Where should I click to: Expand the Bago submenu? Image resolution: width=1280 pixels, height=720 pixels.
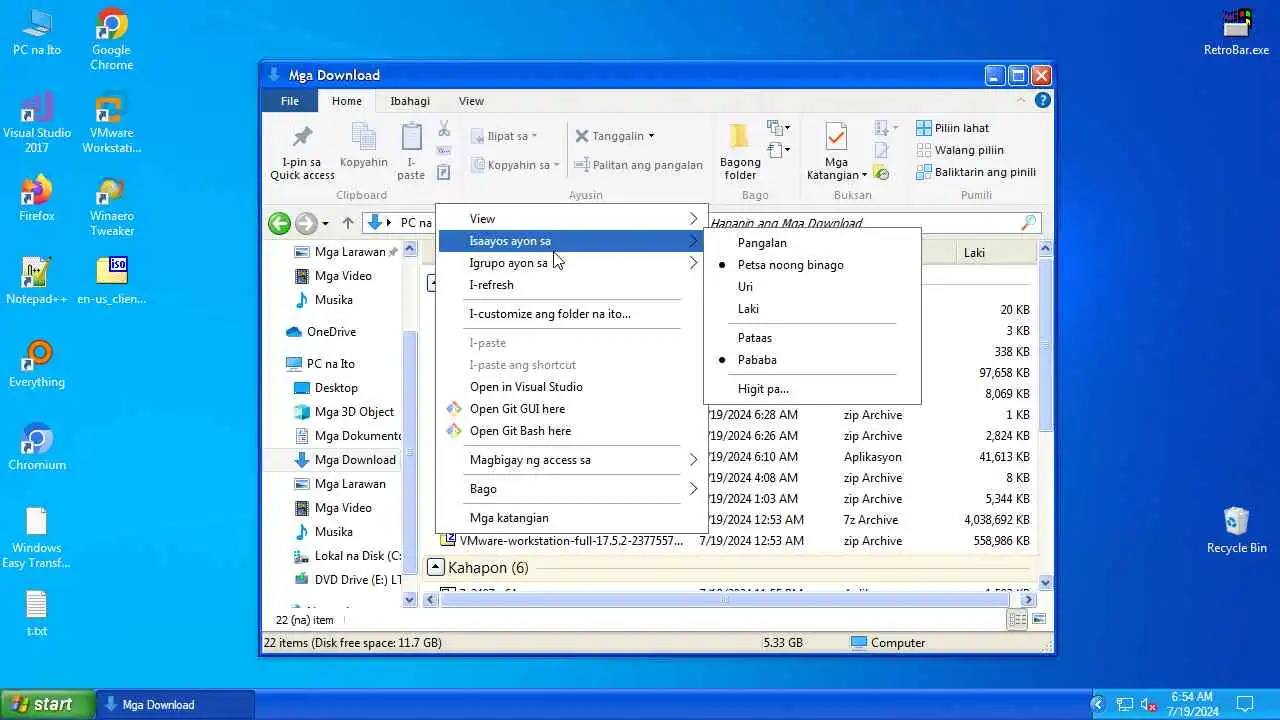click(x=571, y=489)
